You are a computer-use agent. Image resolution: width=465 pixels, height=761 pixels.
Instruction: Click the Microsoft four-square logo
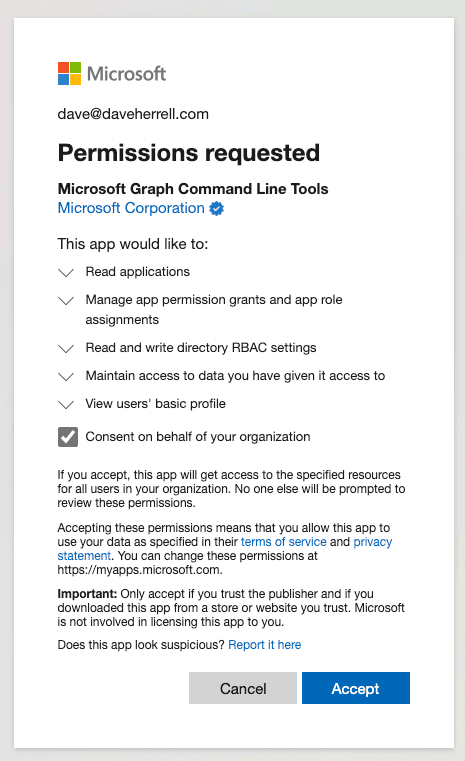(69, 73)
